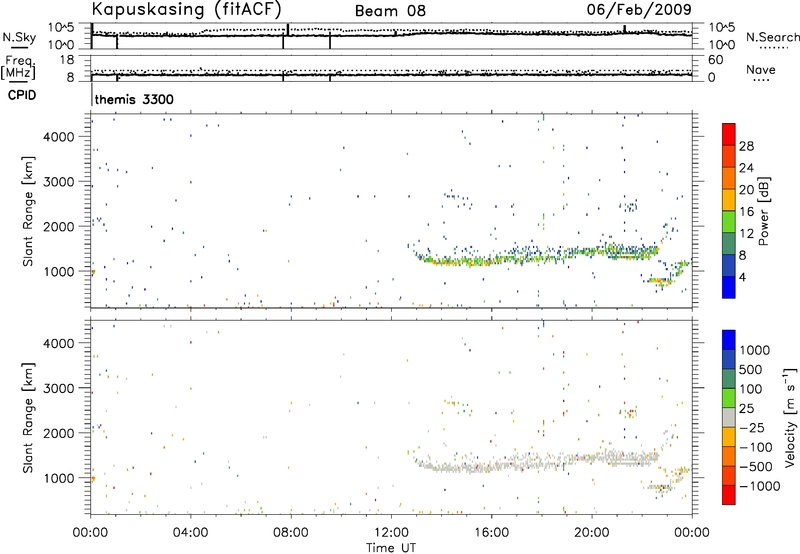Click the 4 tick on power colorbar

tap(742, 278)
